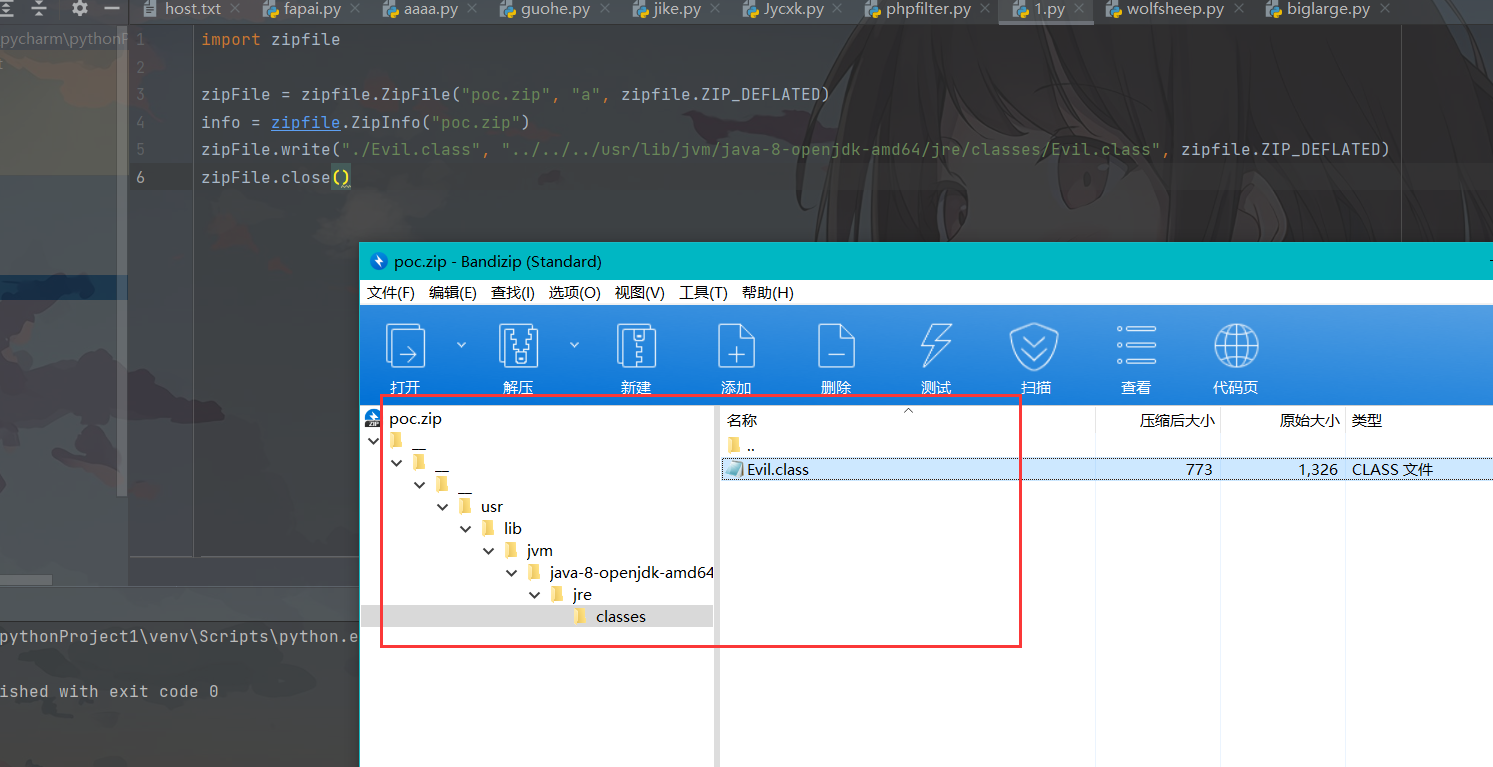1493x767 pixels.
Task: Open PyCharm project panel settings gear
Action: [80, 8]
